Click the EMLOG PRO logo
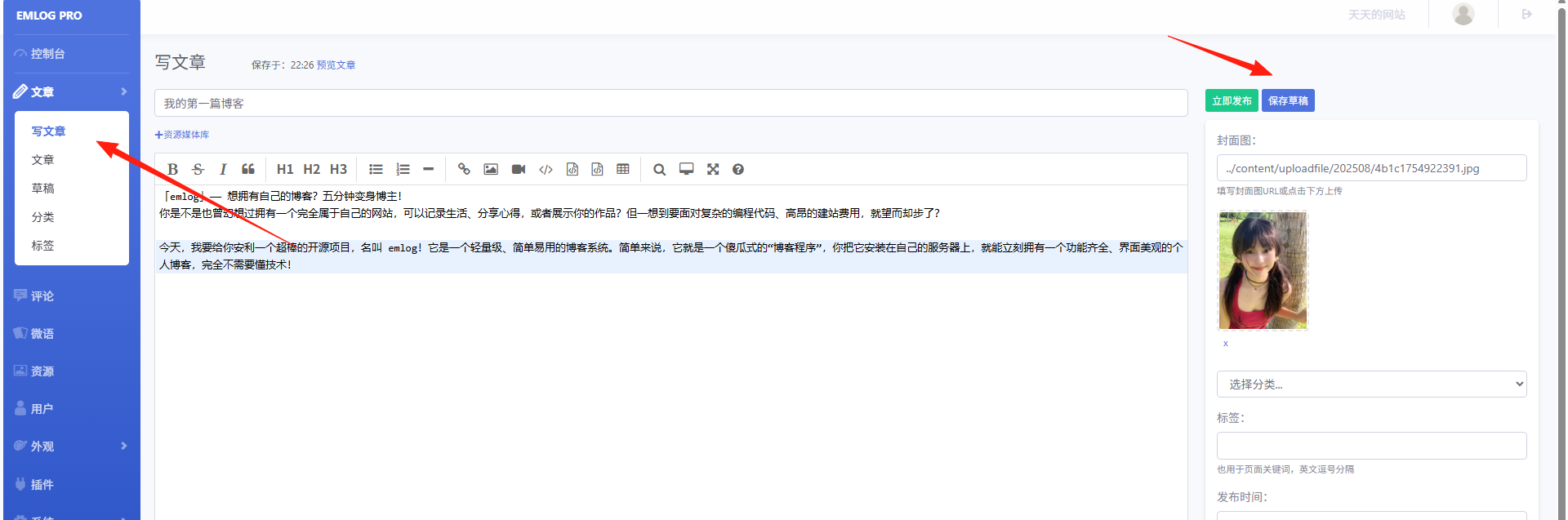This screenshot has width=1568, height=520. pos(49,16)
